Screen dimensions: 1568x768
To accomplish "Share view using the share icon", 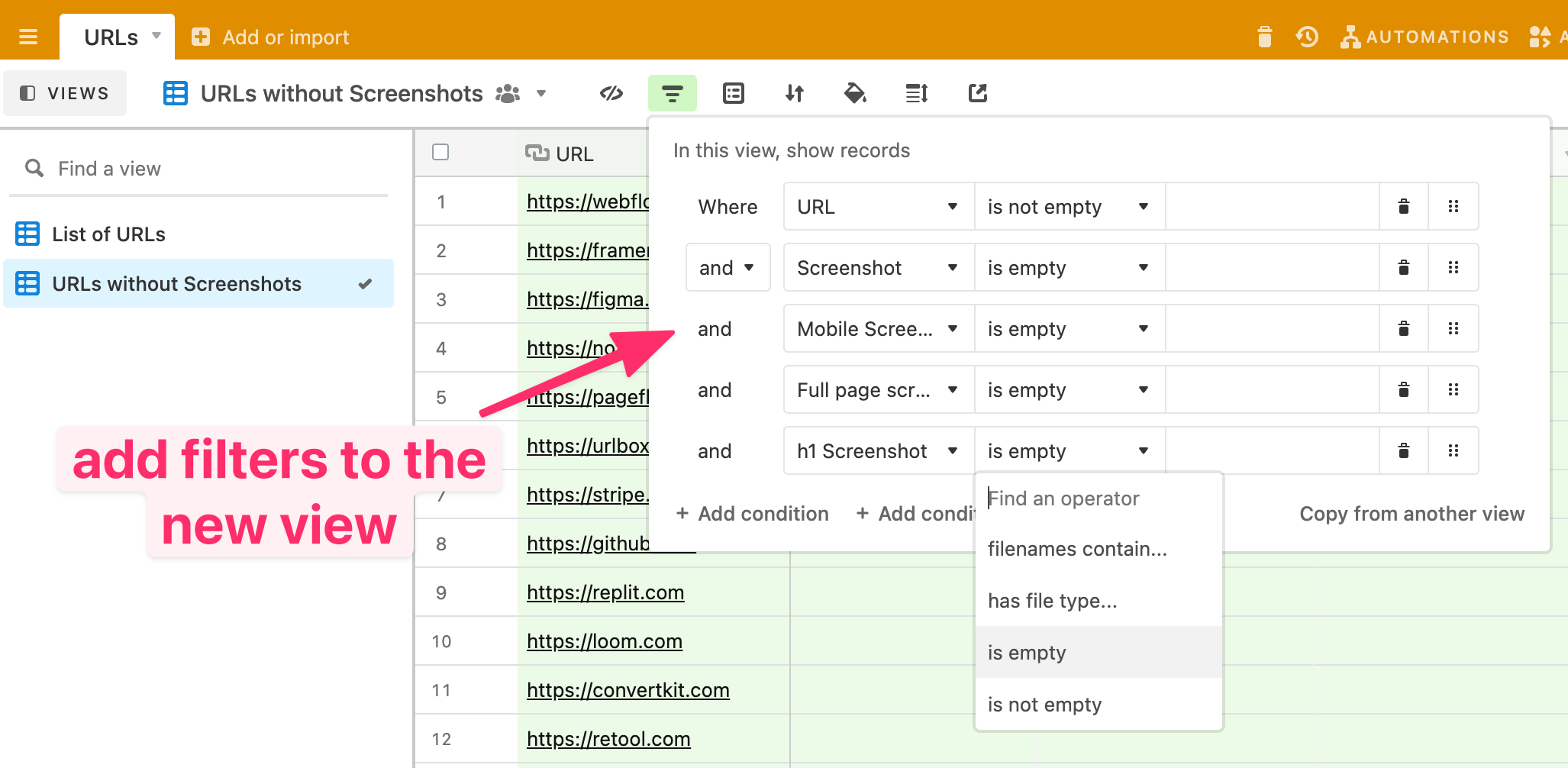I will pos(977,92).
